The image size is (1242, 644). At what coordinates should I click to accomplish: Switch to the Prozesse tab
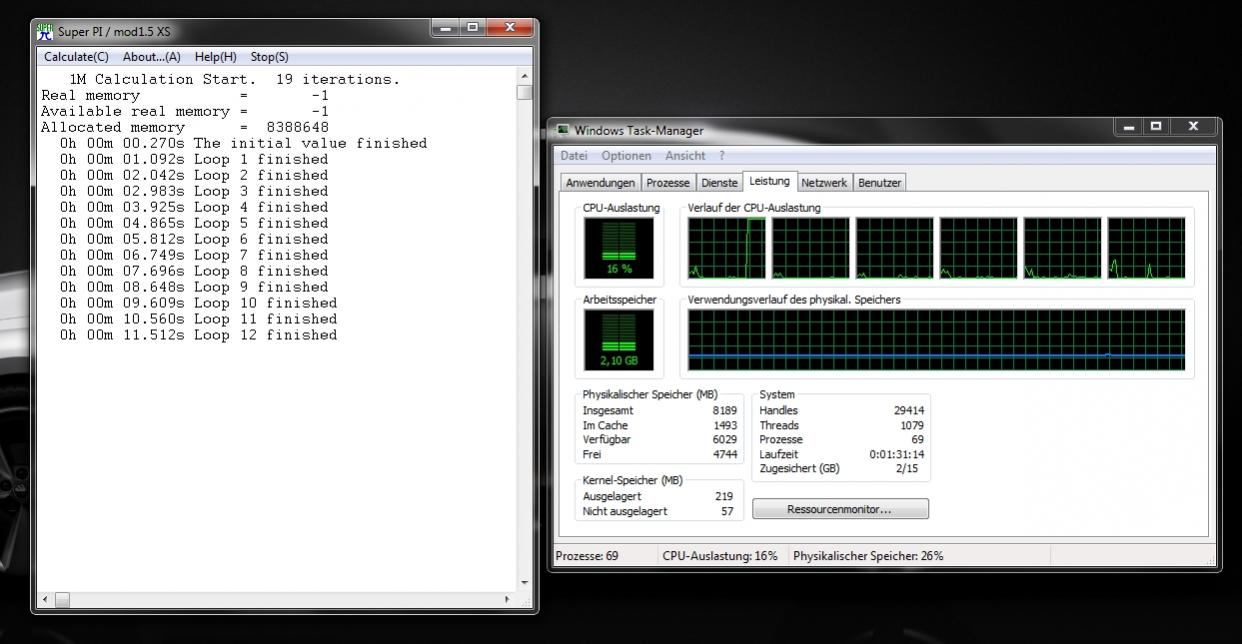pyautogui.click(x=667, y=183)
